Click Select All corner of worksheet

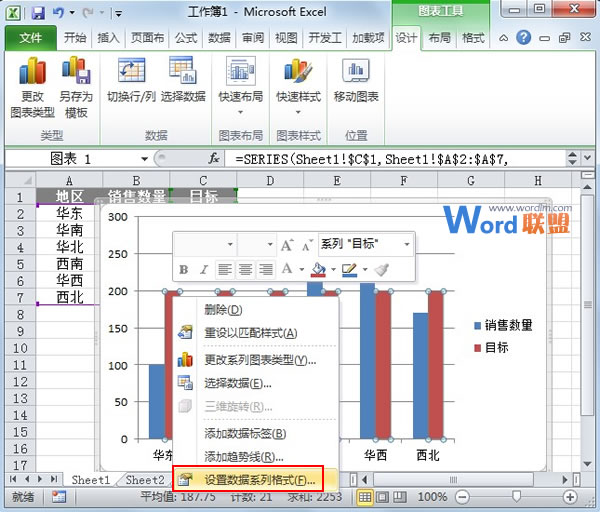[21, 180]
